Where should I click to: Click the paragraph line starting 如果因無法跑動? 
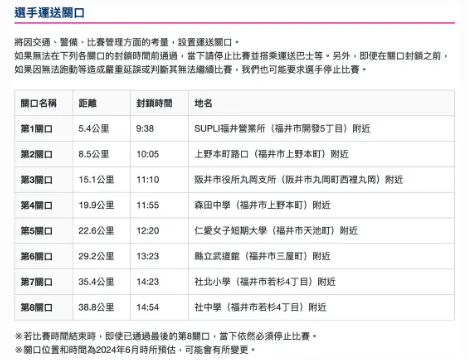[191, 70]
